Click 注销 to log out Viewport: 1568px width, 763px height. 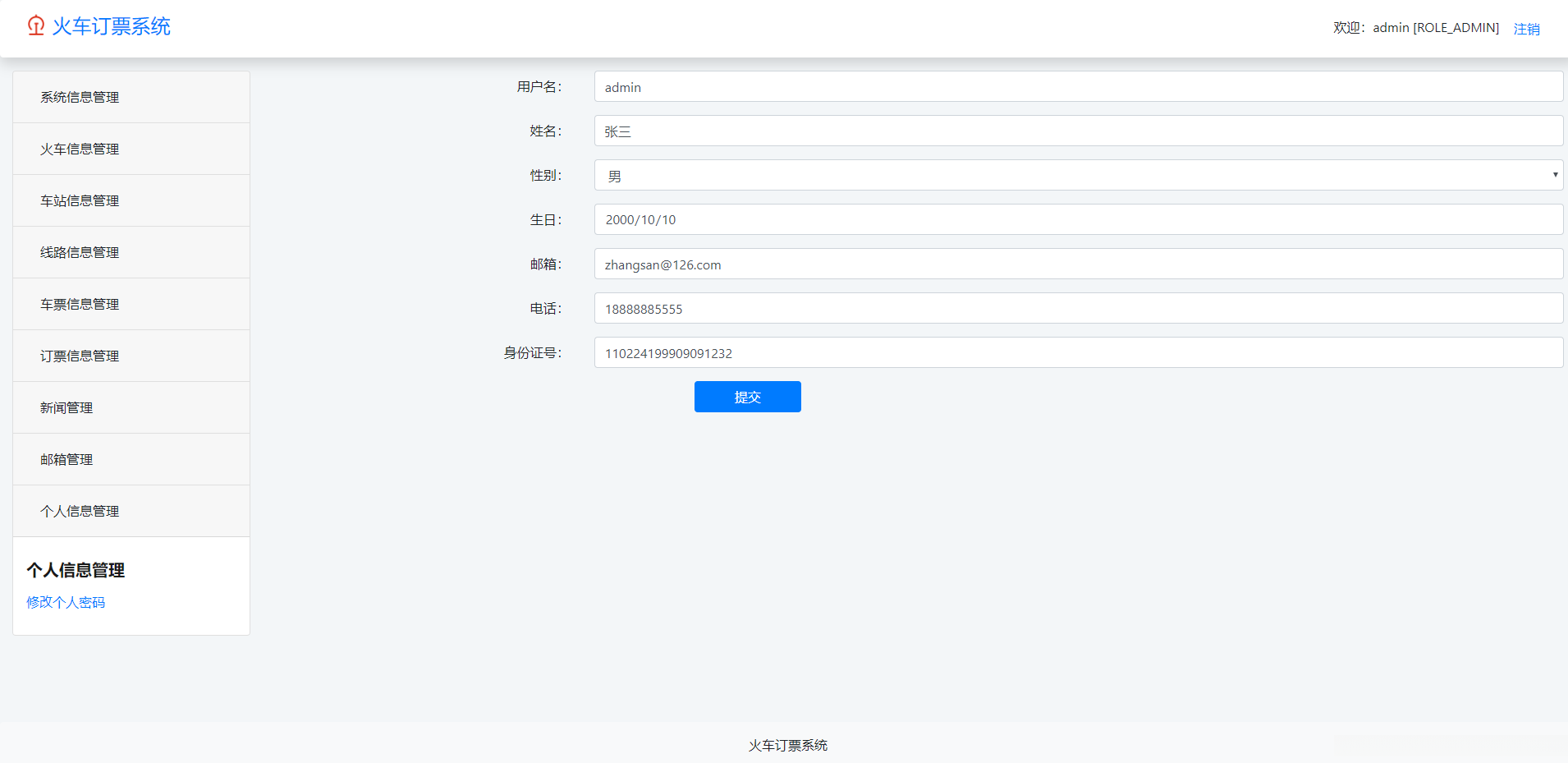point(1528,28)
